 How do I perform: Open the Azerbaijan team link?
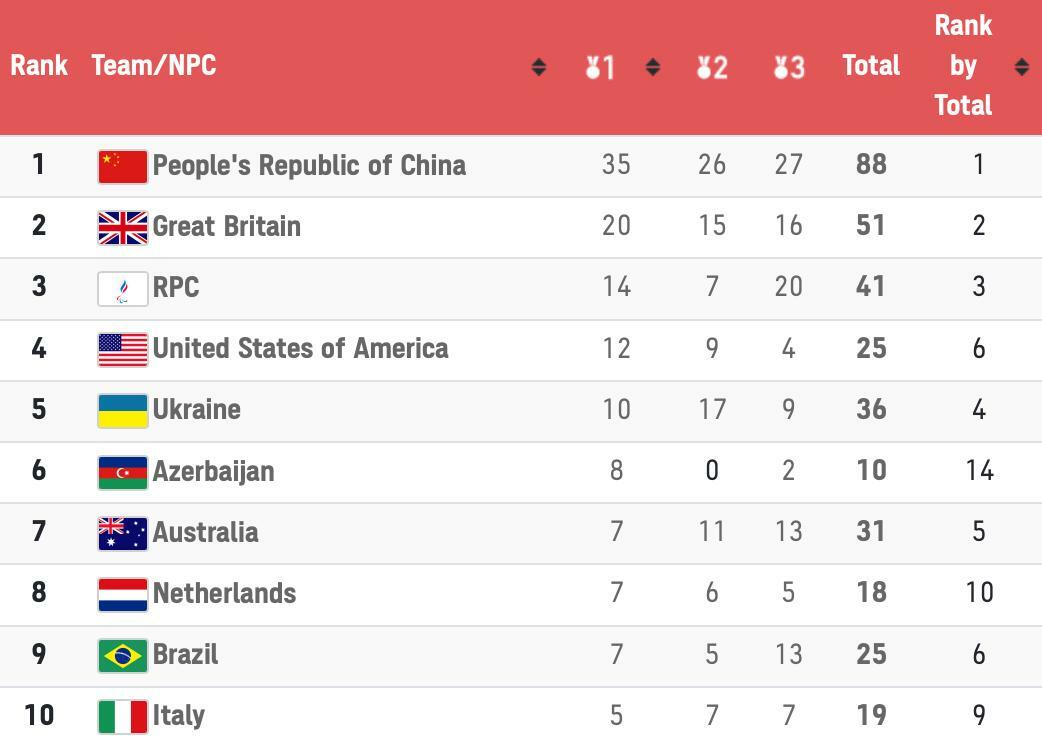click(213, 472)
